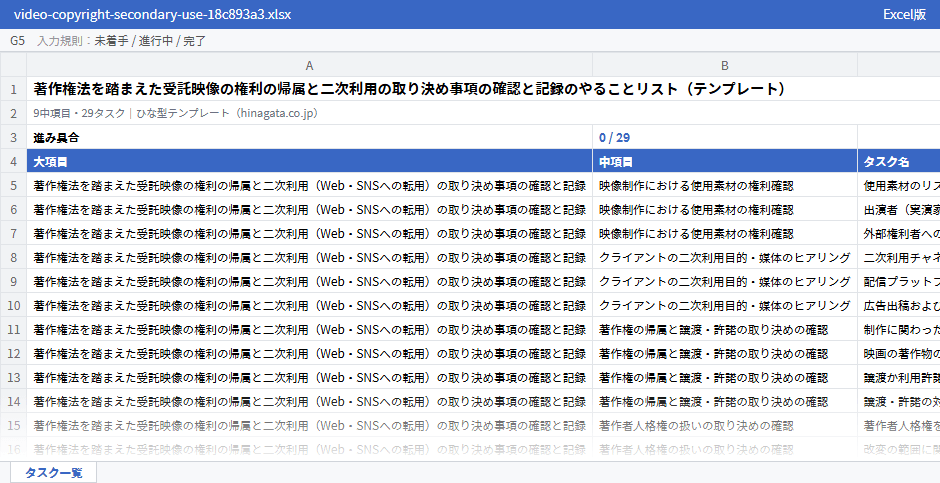Select task cell starting 広告出稿およ
Image resolution: width=940 pixels, height=483 pixels.
coord(899,305)
